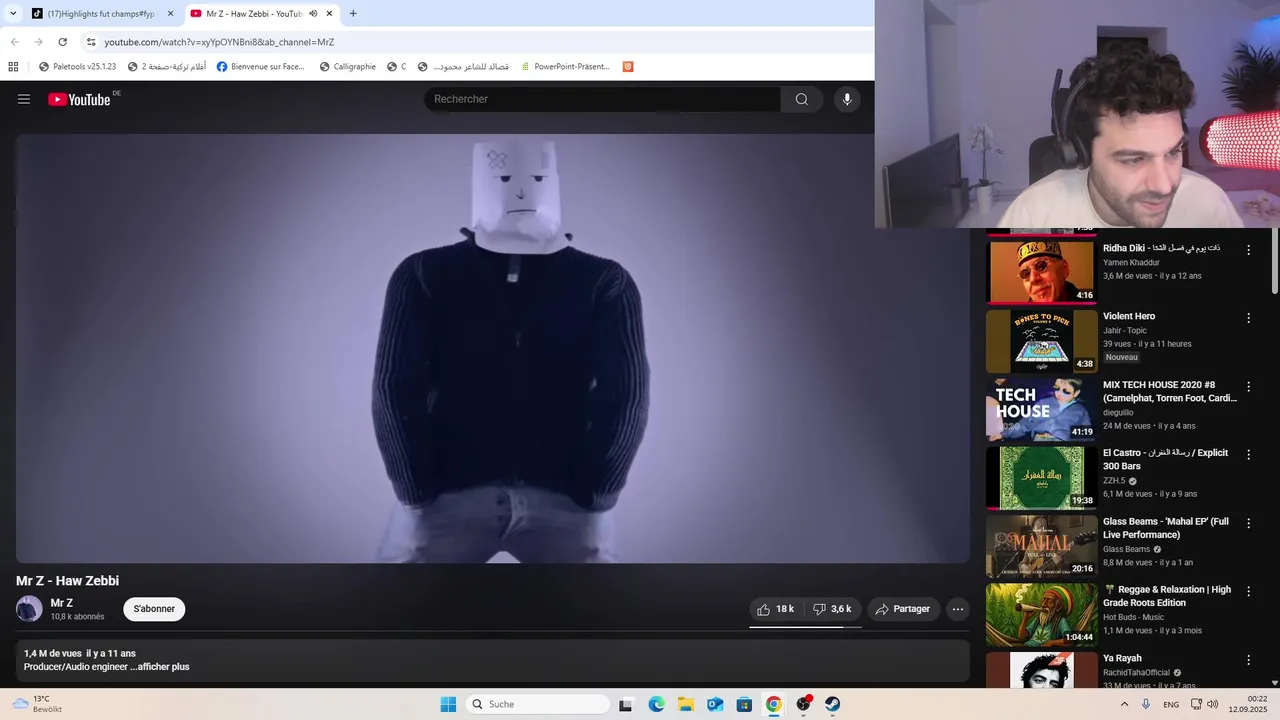
Task: Dislike the video (3,6 k thumbs down)
Action: pyautogui.click(x=832, y=609)
